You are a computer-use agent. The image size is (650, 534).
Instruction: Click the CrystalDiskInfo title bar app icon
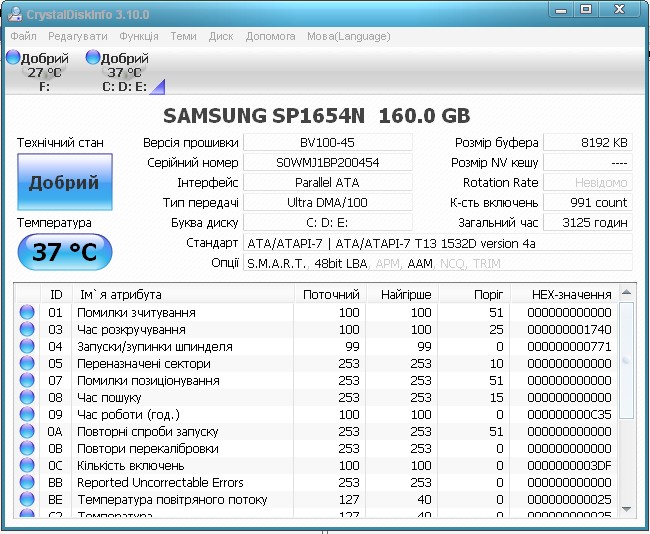[x=15, y=14]
